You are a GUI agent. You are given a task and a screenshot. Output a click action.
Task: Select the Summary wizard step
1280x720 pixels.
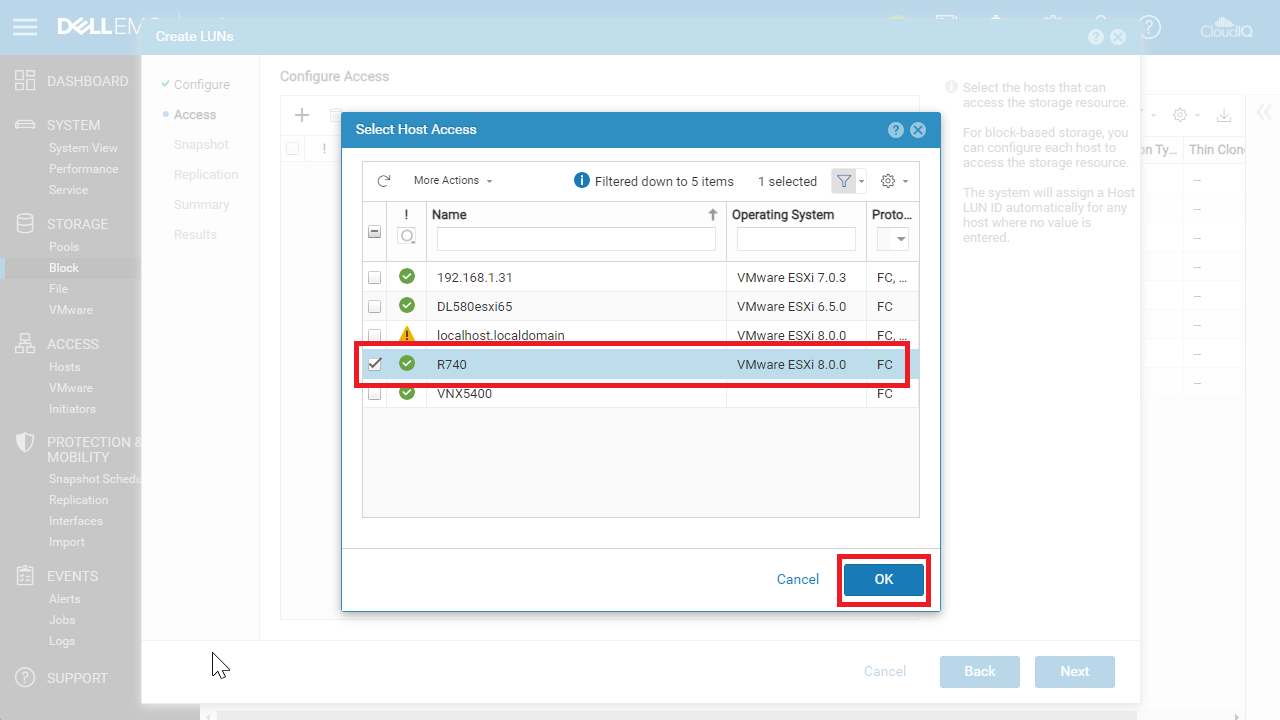point(202,205)
